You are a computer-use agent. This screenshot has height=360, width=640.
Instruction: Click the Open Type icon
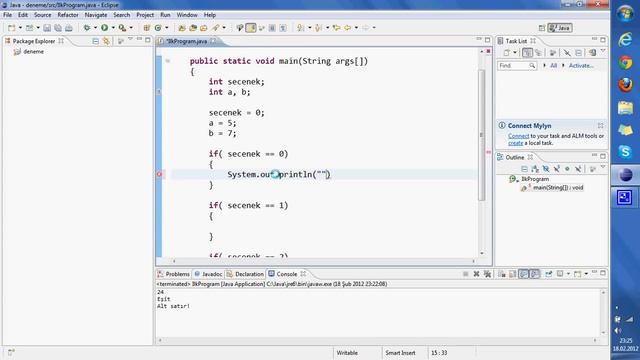click(182, 28)
